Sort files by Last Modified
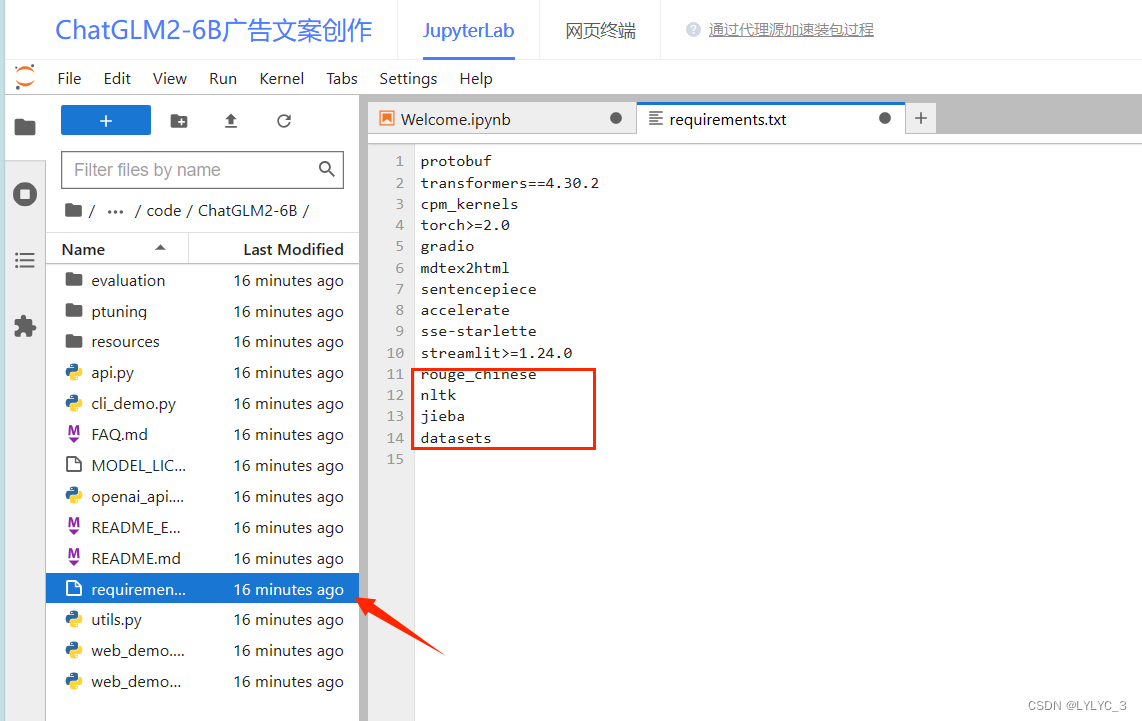Image resolution: width=1142 pixels, height=721 pixels. coord(275,249)
